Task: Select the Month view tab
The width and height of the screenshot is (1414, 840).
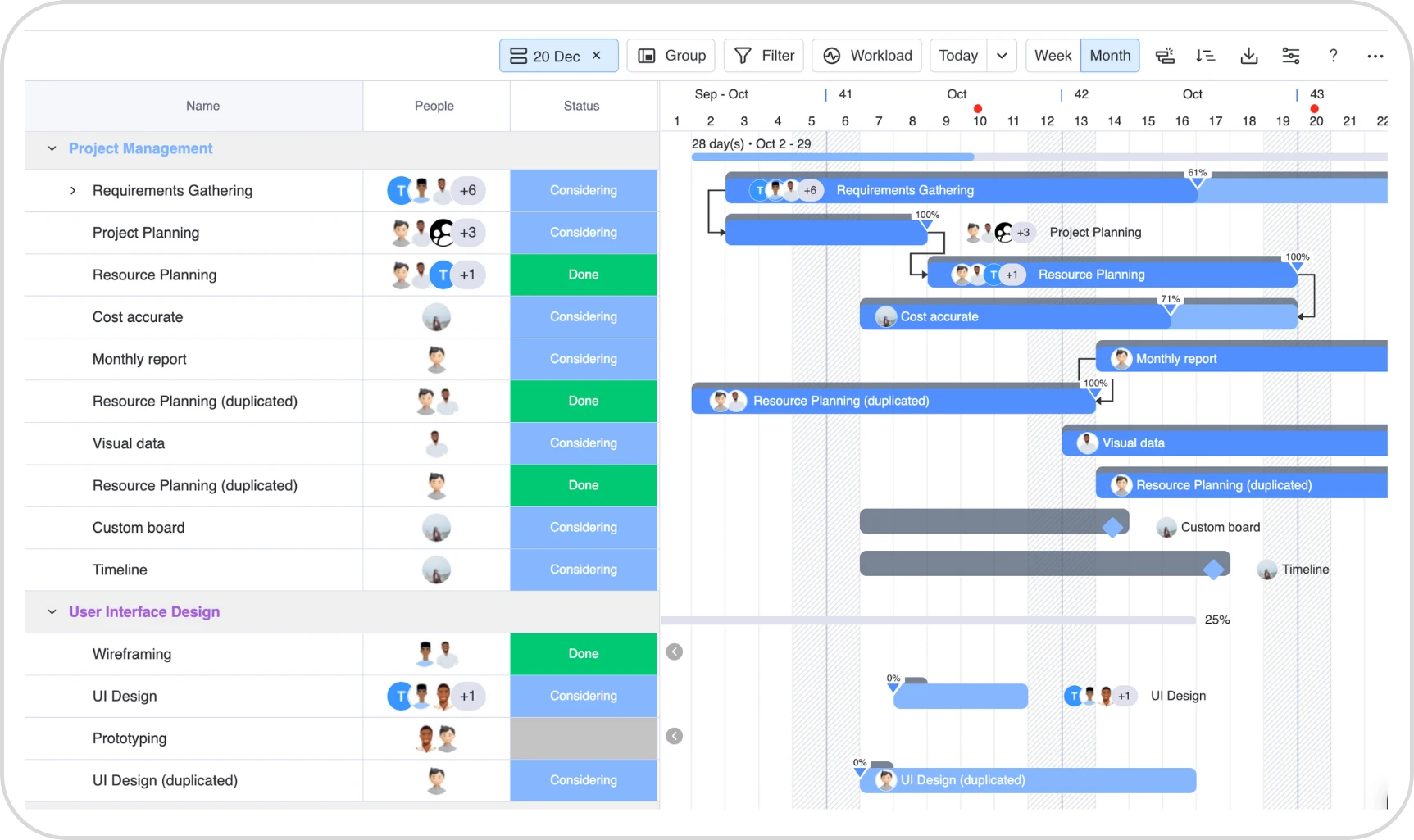Action: coord(1109,55)
